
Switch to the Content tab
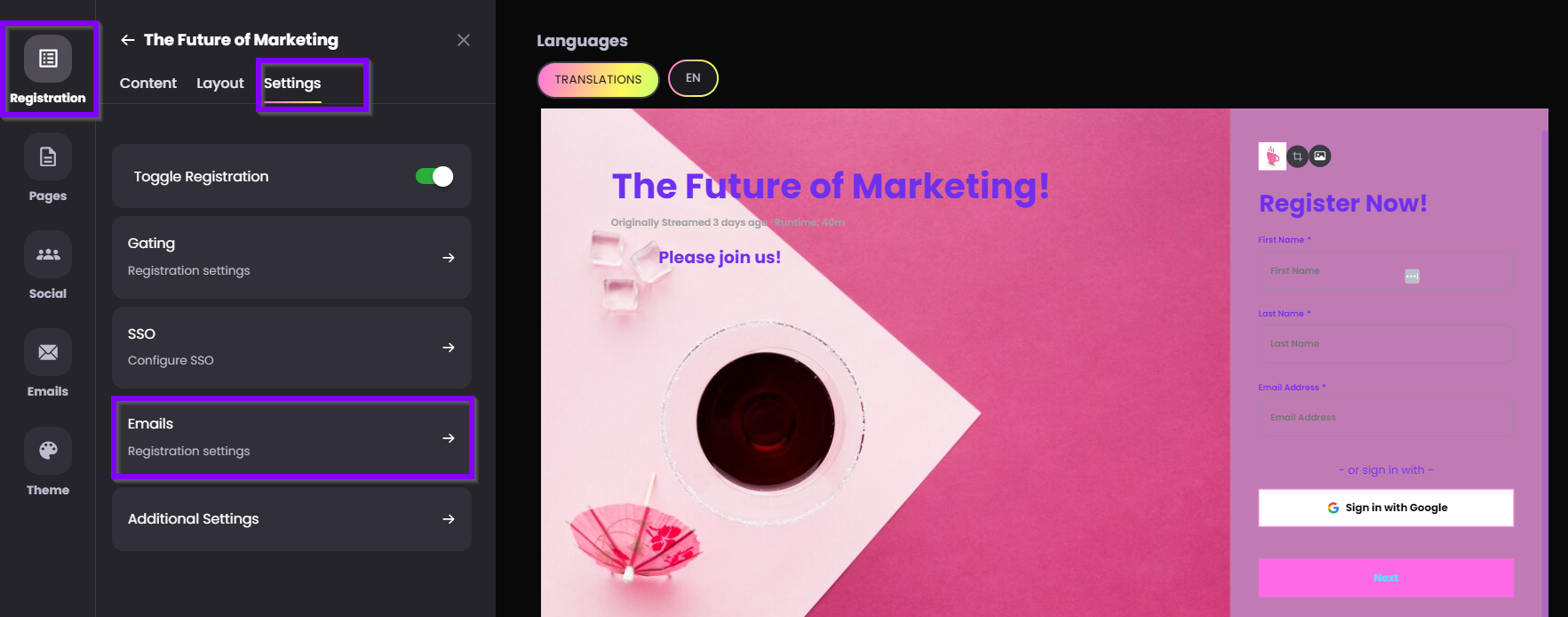pyautogui.click(x=148, y=83)
